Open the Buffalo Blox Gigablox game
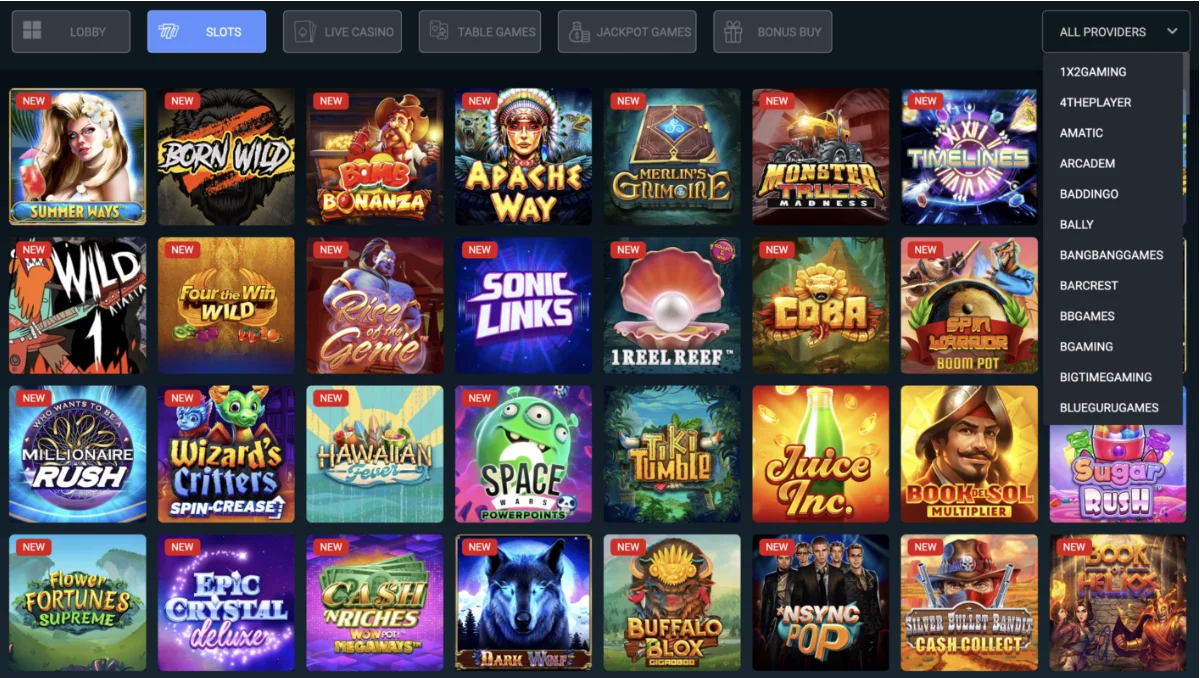1200x678 pixels. coord(672,603)
